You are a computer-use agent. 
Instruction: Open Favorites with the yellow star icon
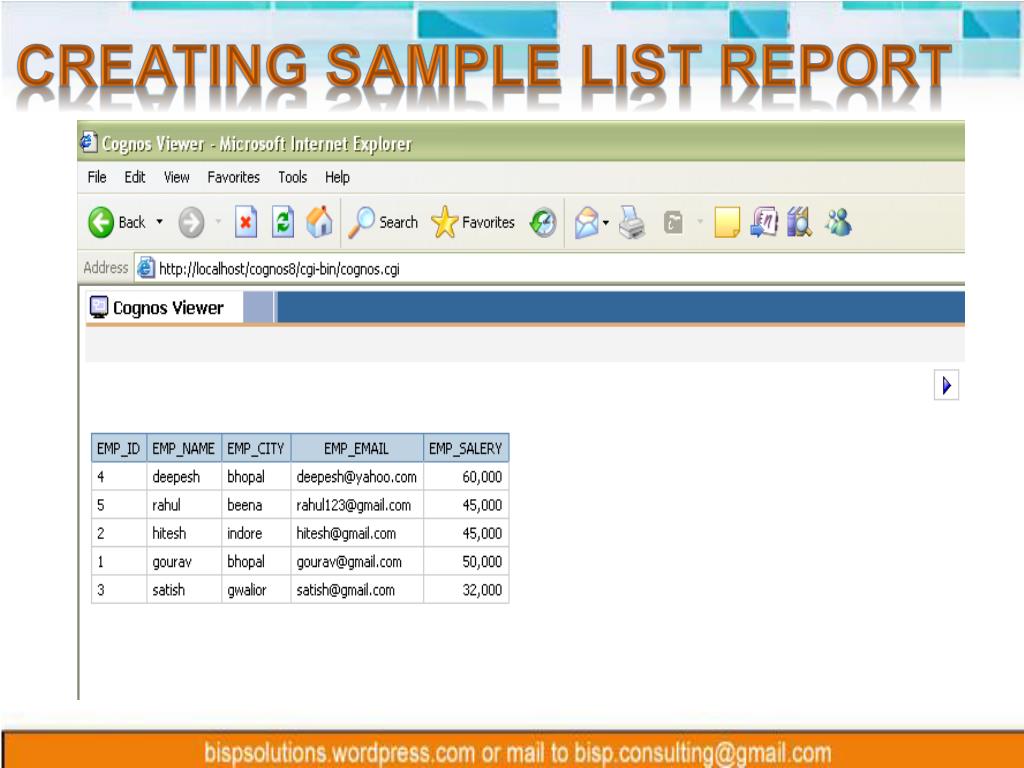pos(445,222)
